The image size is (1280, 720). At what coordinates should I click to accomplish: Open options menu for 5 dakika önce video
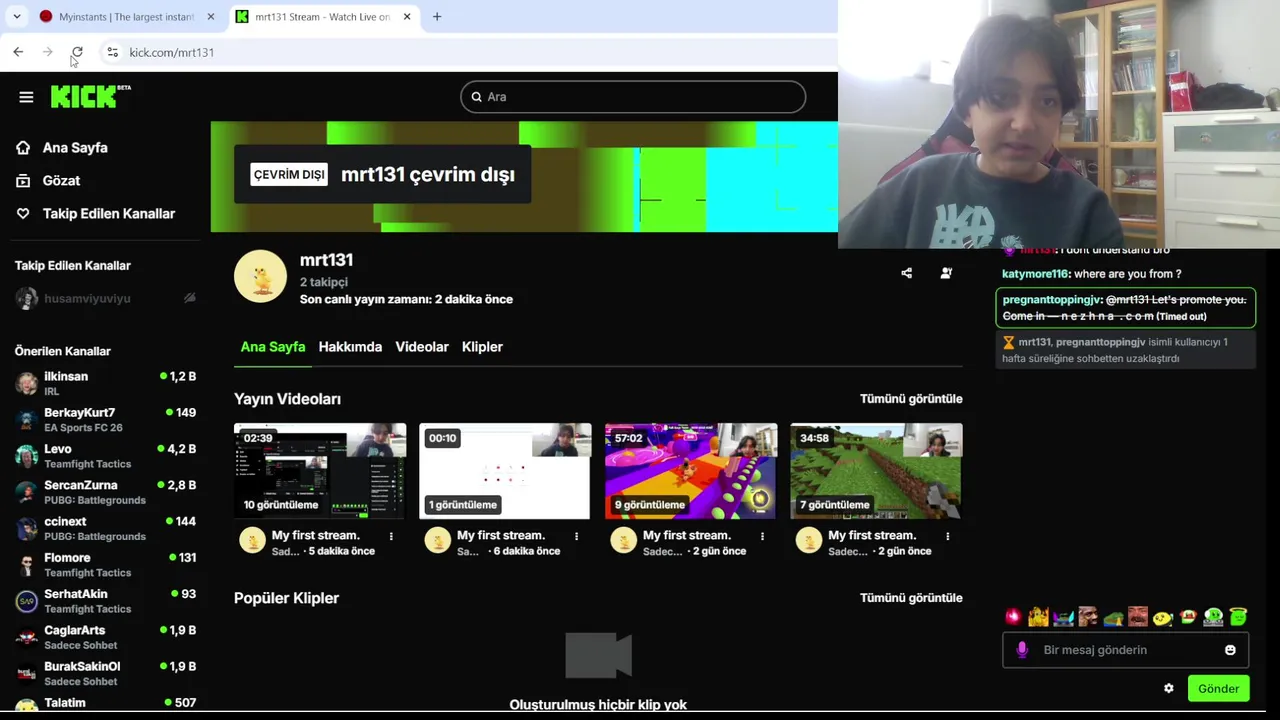(391, 536)
